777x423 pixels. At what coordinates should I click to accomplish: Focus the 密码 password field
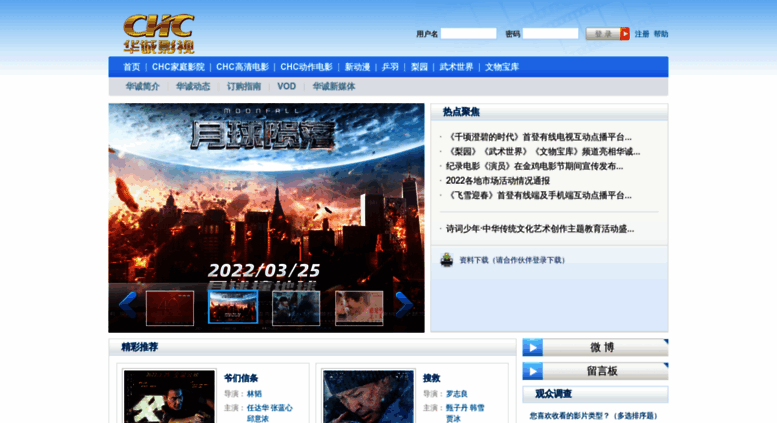(550, 34)
